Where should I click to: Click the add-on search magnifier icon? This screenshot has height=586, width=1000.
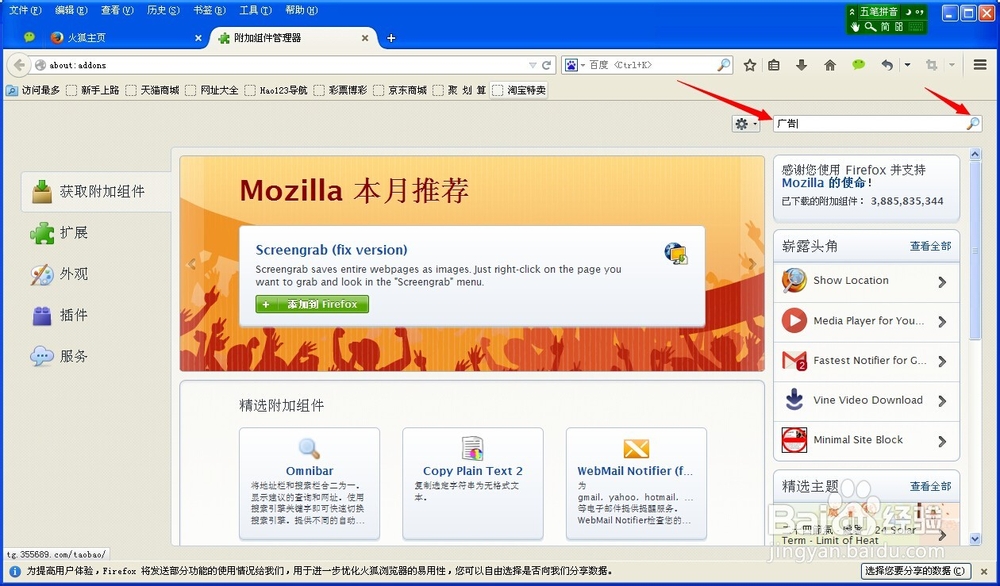tap(973, 123)
